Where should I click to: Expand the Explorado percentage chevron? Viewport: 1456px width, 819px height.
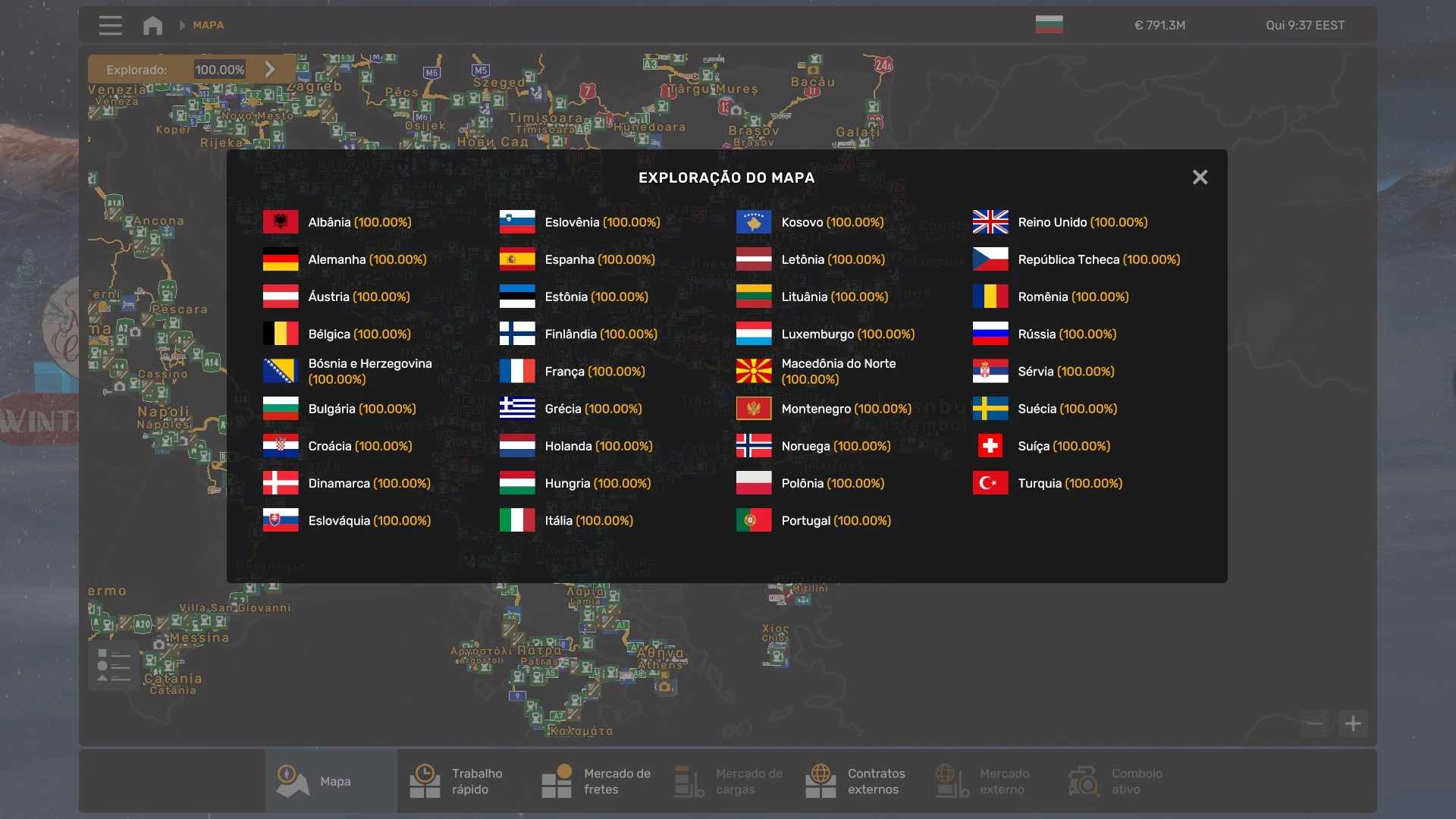coord(270,69)
